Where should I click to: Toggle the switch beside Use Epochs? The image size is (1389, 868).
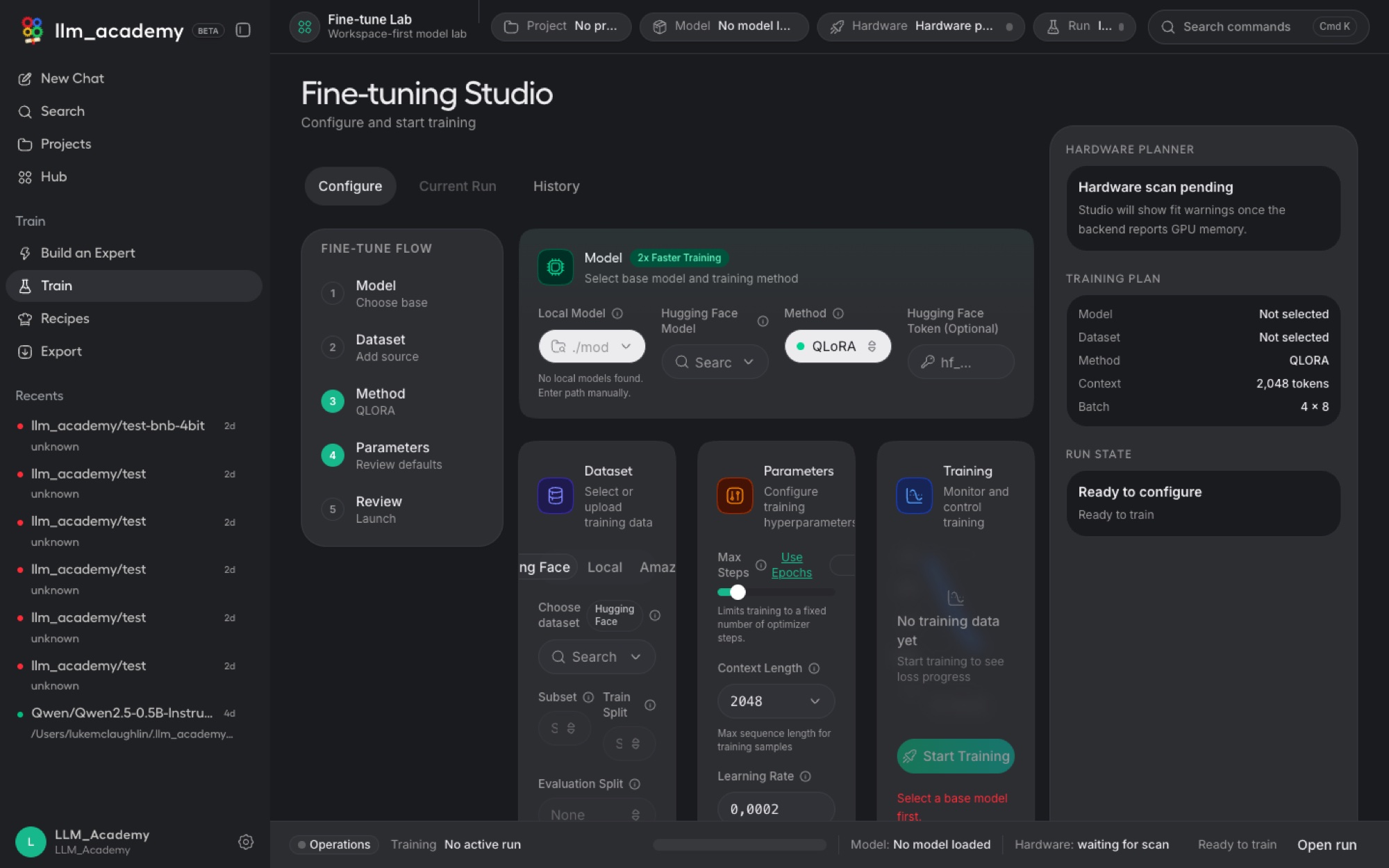[x=842, y=565]
